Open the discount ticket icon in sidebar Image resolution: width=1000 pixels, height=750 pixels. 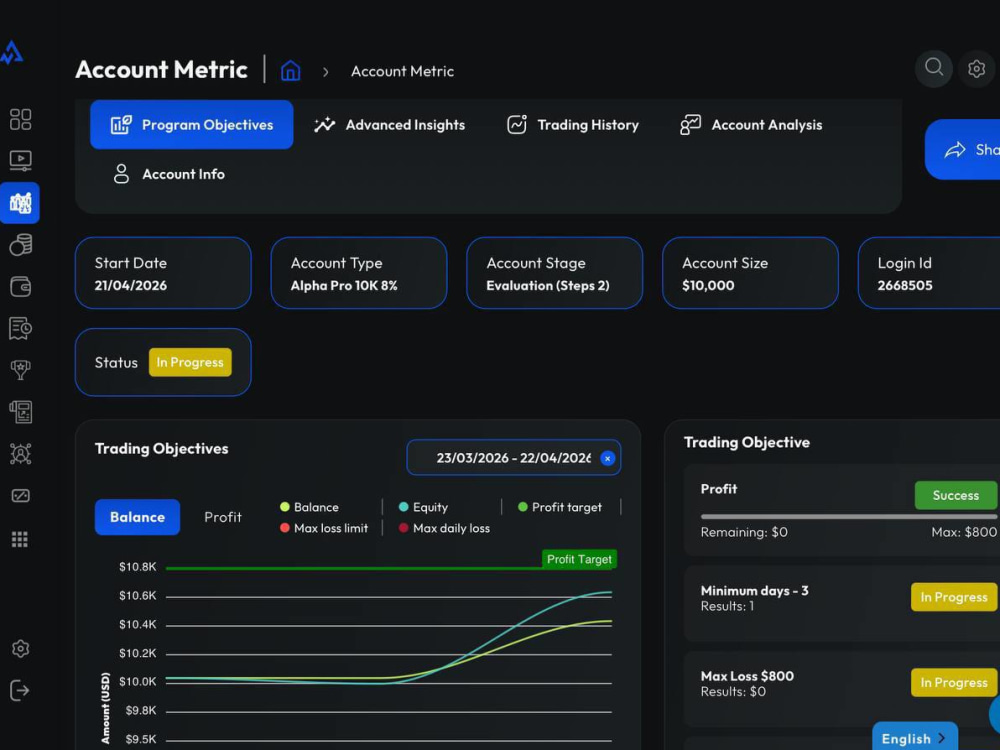point(20,496)
